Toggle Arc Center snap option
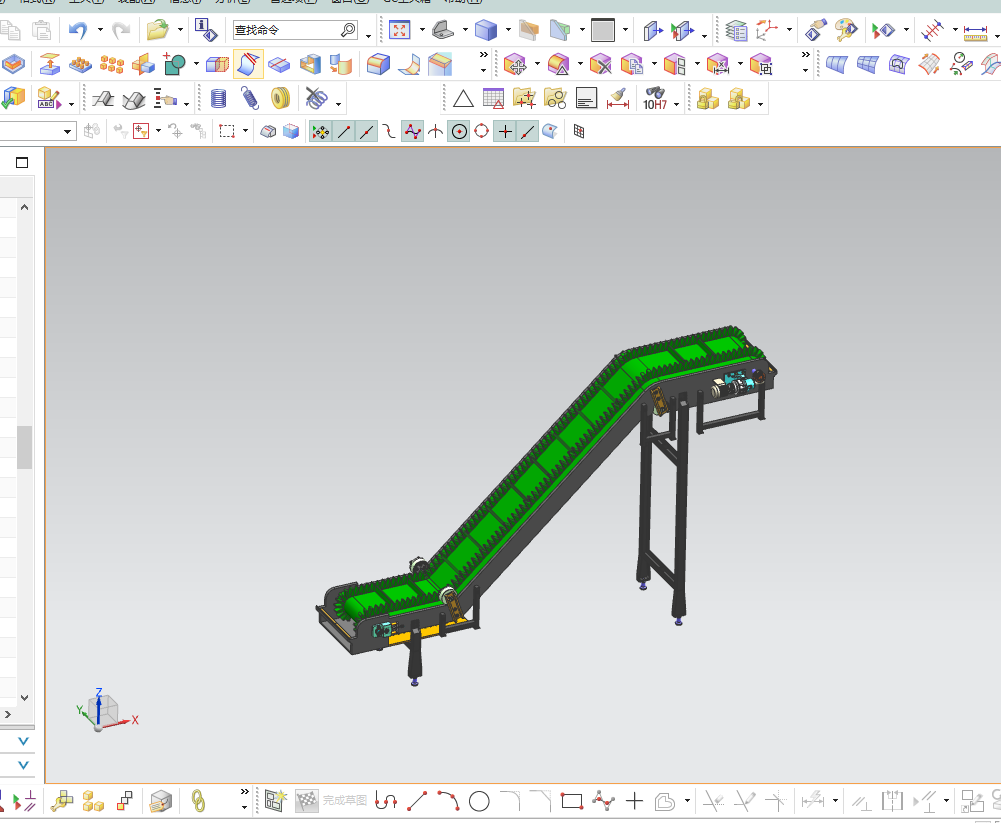1001x823 pixels. point(459,132)
